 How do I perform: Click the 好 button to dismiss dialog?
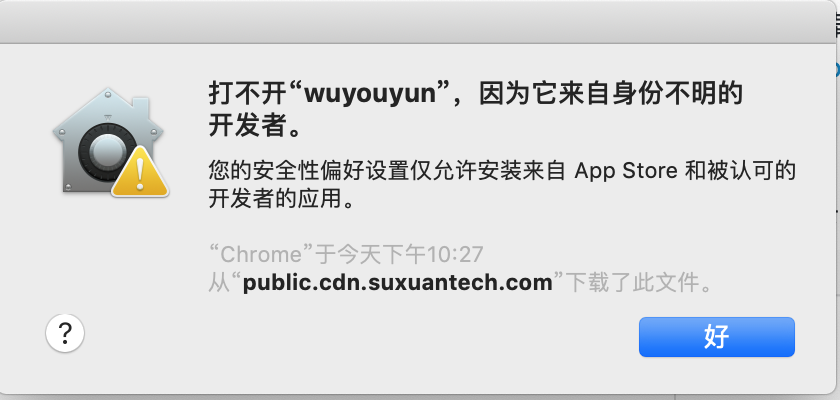717,337
